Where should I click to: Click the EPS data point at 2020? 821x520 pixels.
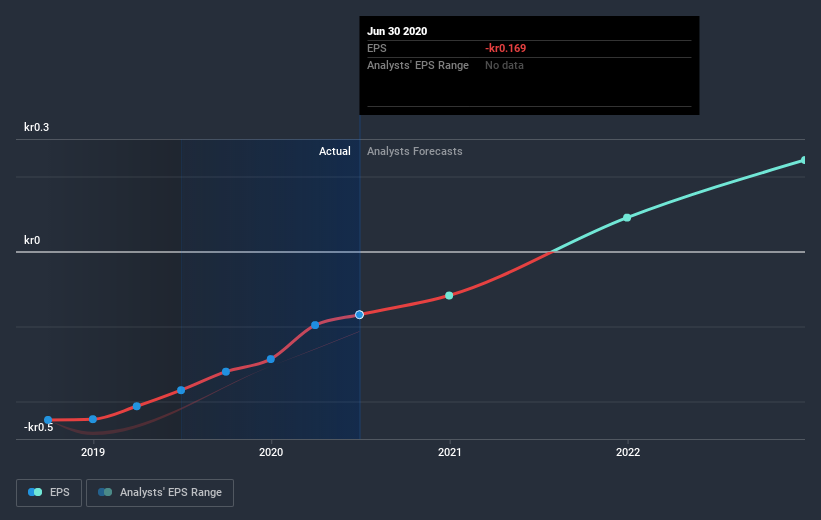coord(271,359)
